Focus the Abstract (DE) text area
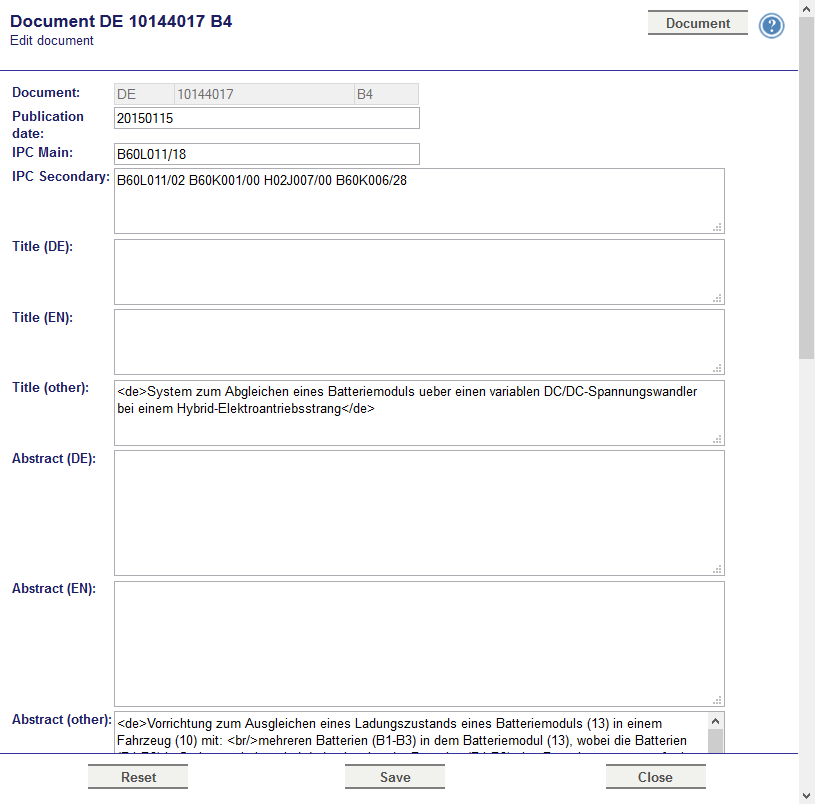 419,513
